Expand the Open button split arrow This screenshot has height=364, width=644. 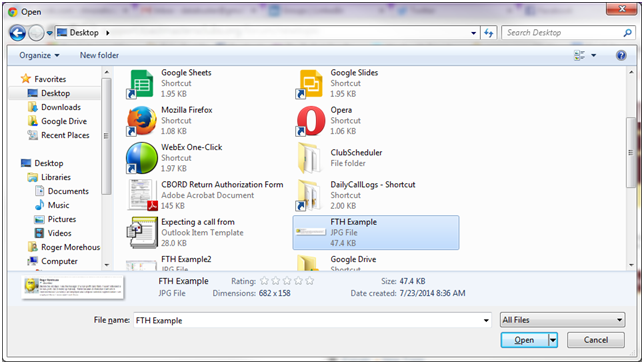pos(553,340)
